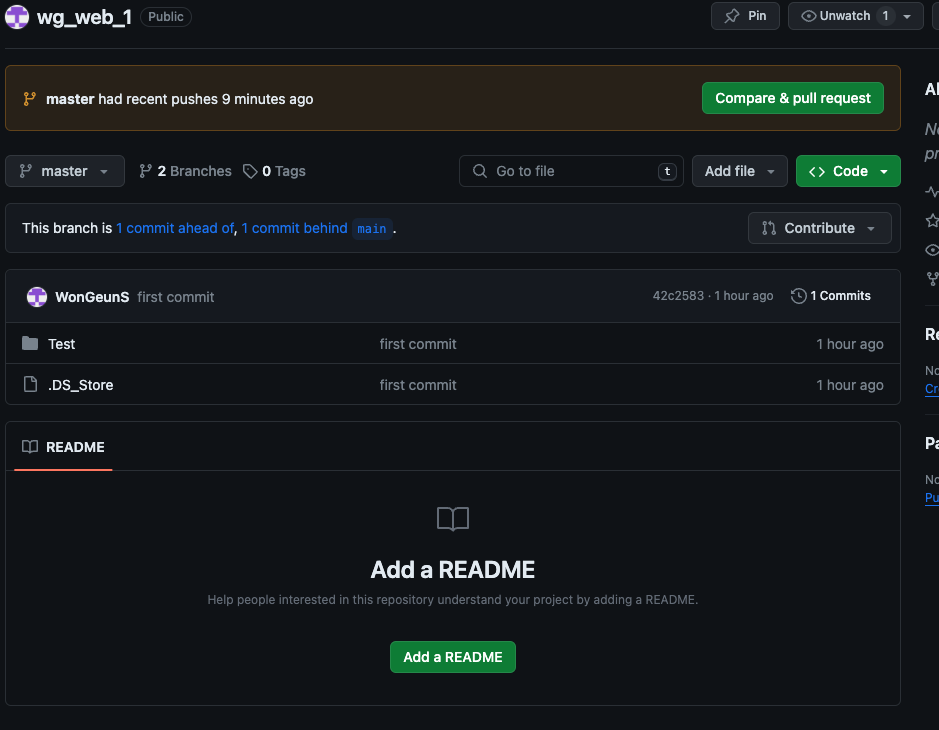Click the t keyboard shortcut hint
939x730 pixels.
tap(667, 171)
